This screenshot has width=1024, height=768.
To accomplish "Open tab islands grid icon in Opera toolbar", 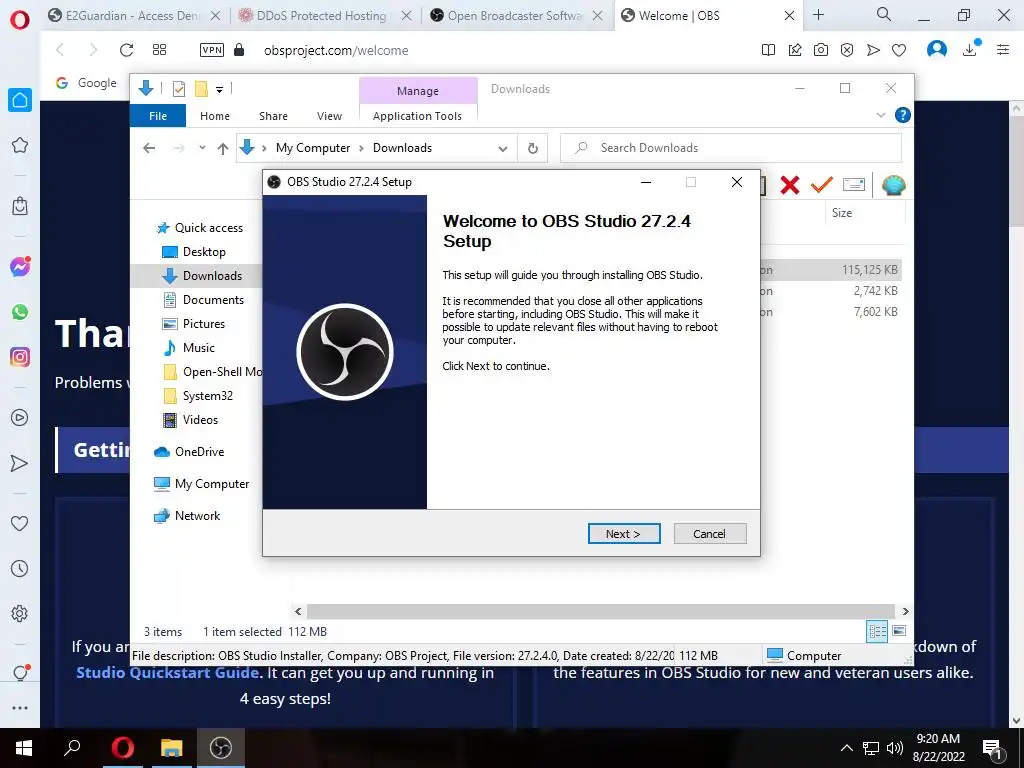I will tap(159, 50).
